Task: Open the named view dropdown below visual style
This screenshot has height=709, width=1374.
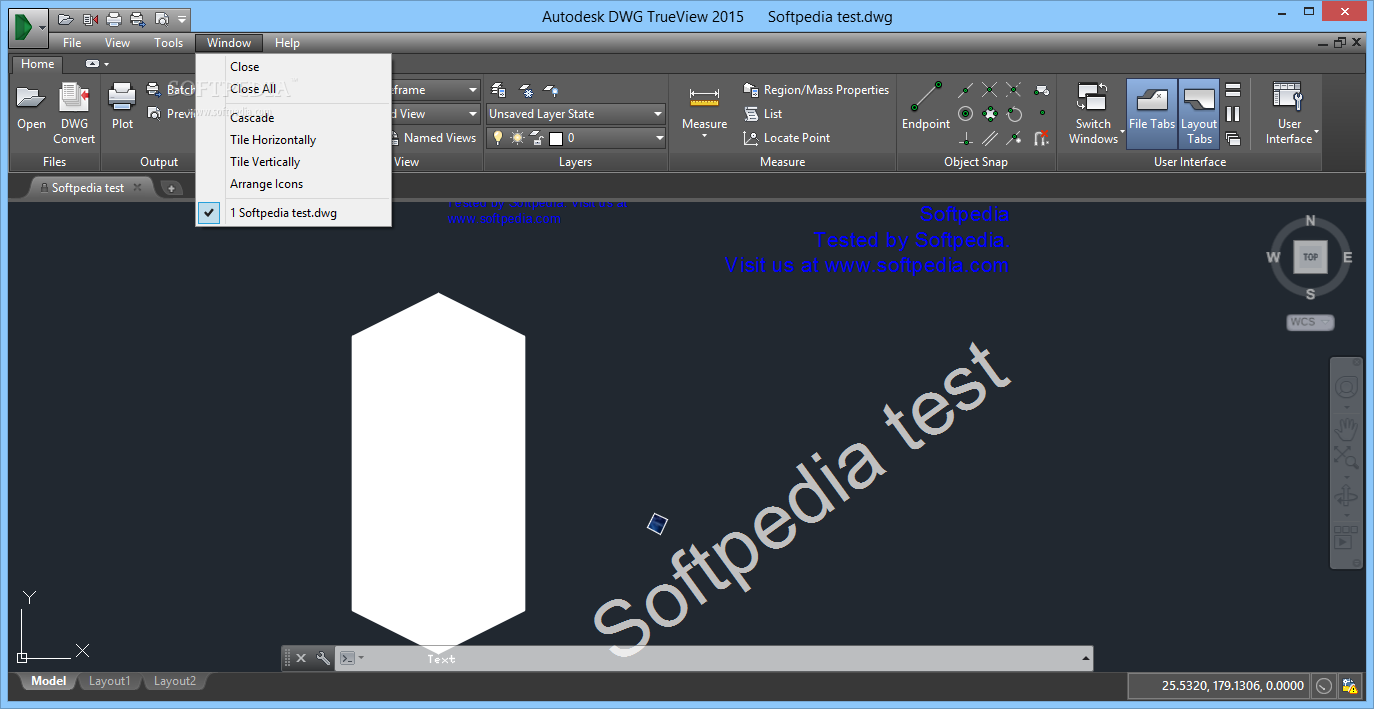Action: pyautogui.click(x=435, y=114)
